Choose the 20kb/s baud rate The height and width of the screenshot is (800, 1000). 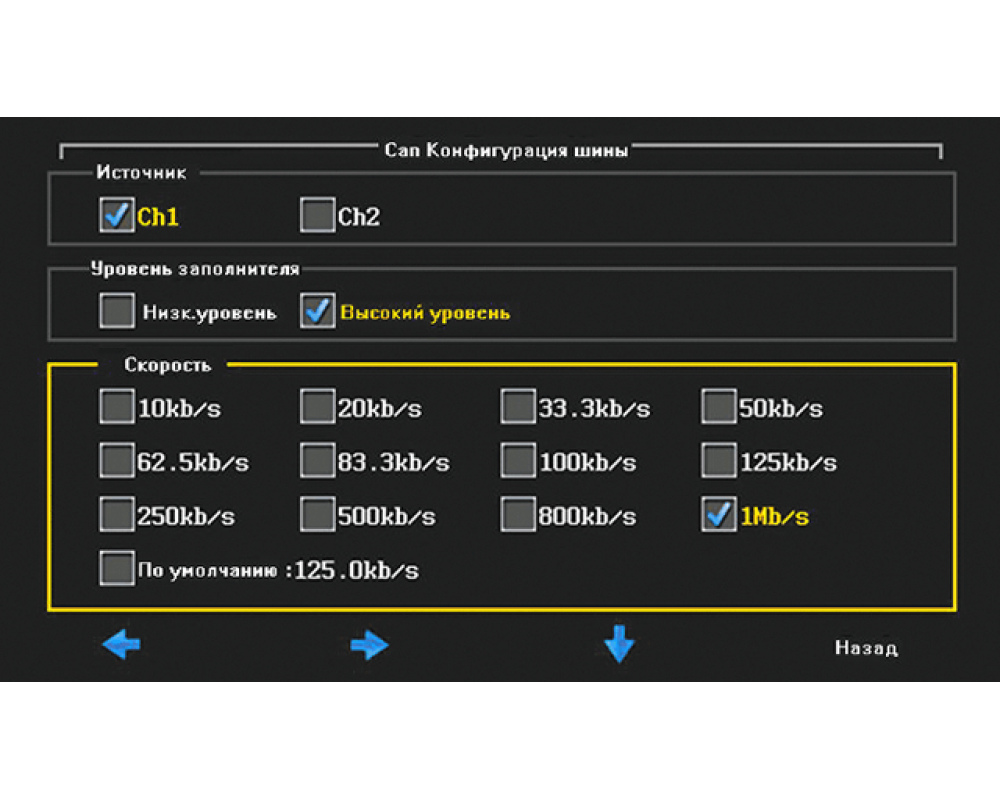(x=317, y=408)
